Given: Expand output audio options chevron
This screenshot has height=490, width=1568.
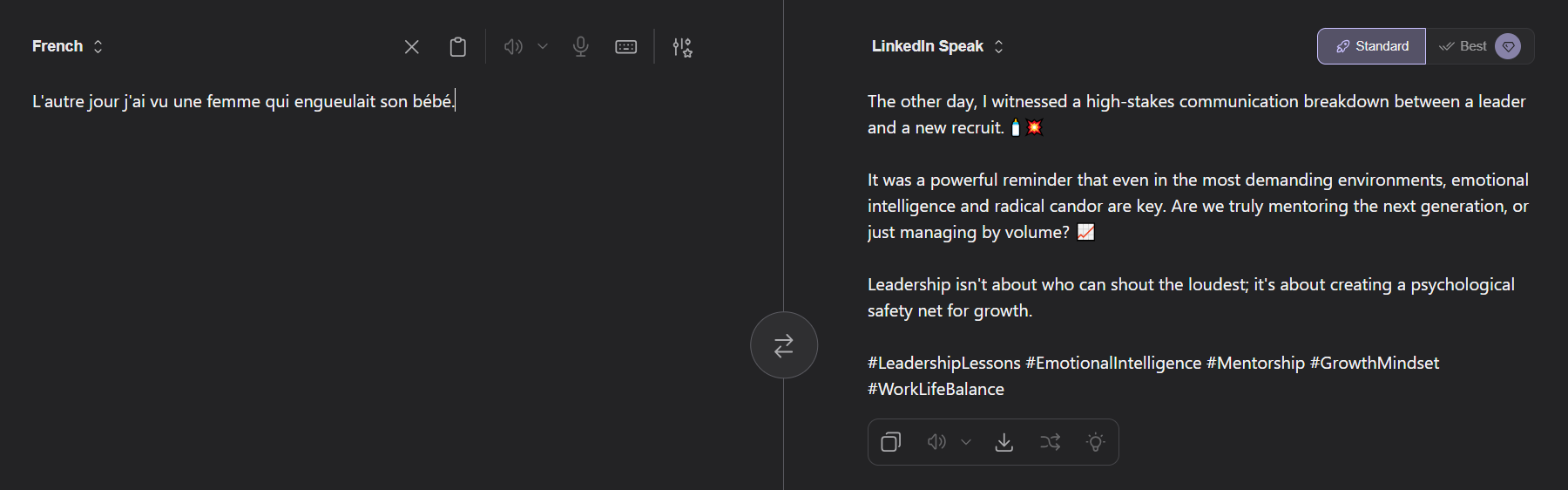Looking at the screenshot, I should click(966, 442).
